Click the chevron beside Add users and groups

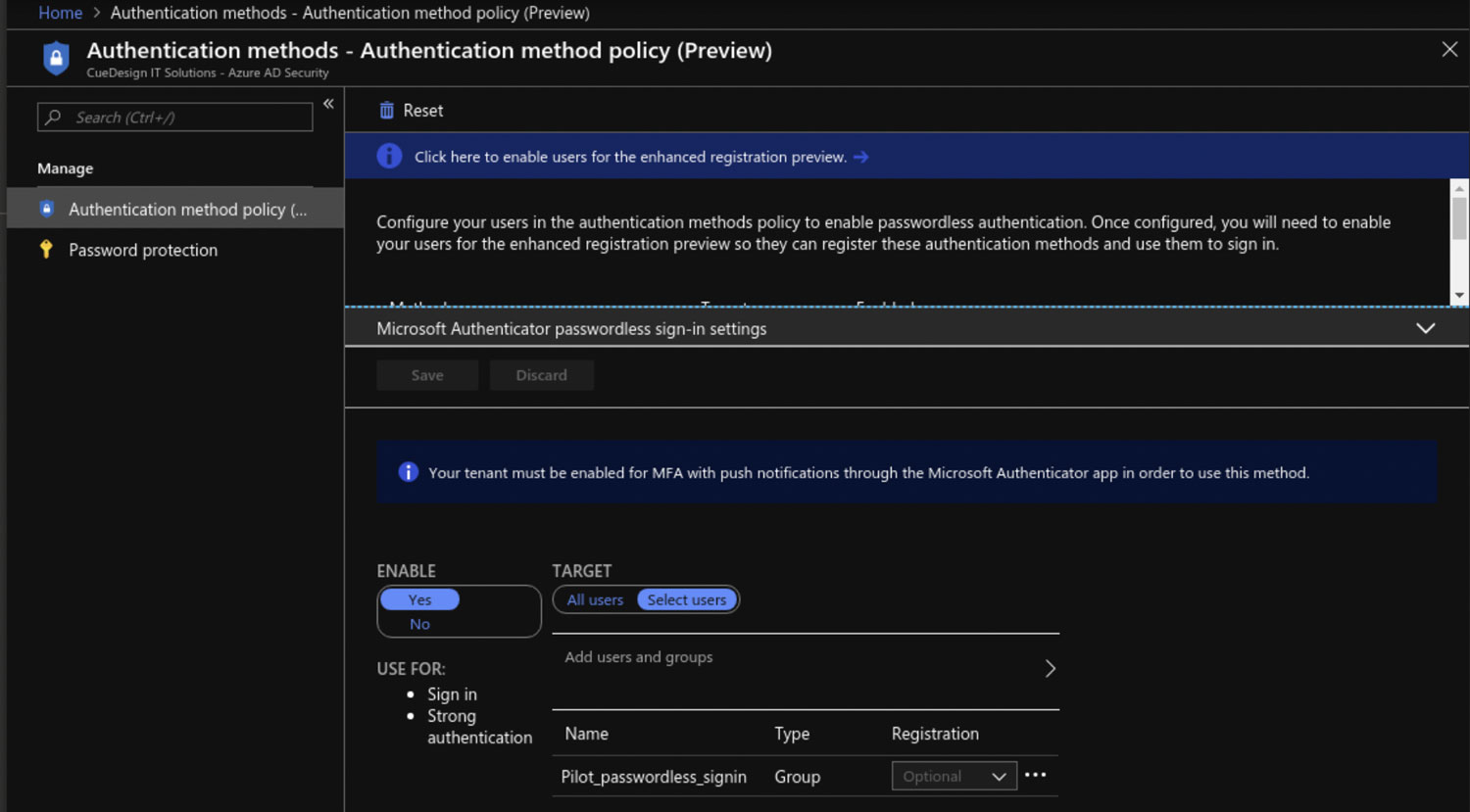(x=1050, y=668)
